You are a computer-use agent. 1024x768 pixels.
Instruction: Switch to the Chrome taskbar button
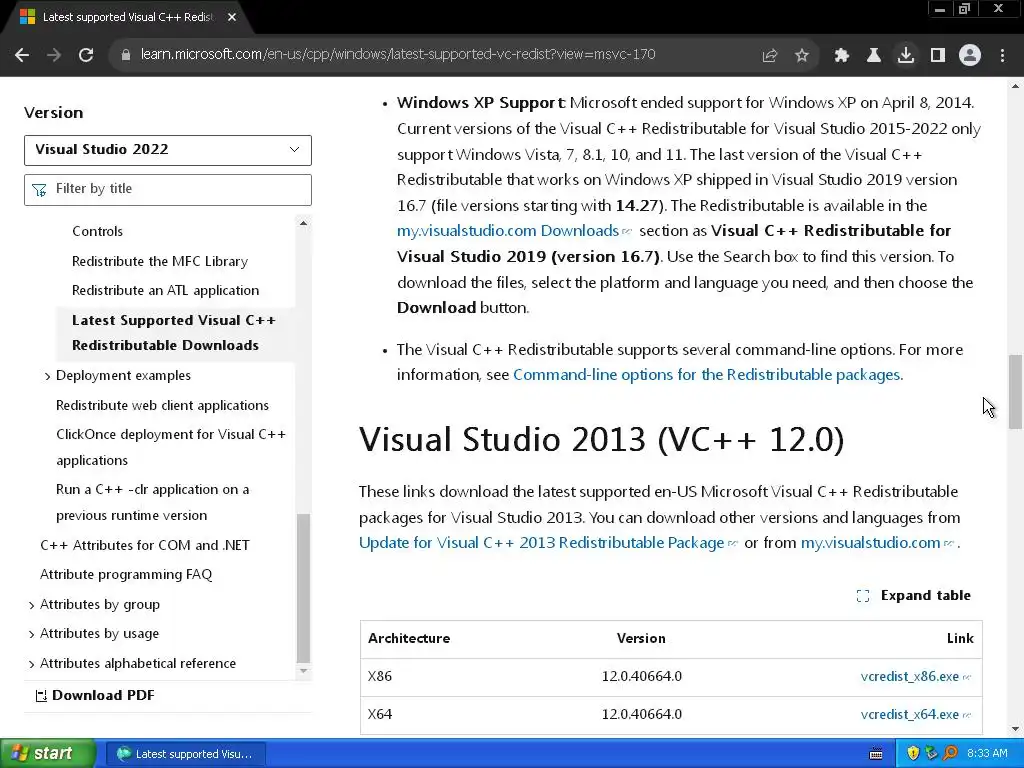185,754
